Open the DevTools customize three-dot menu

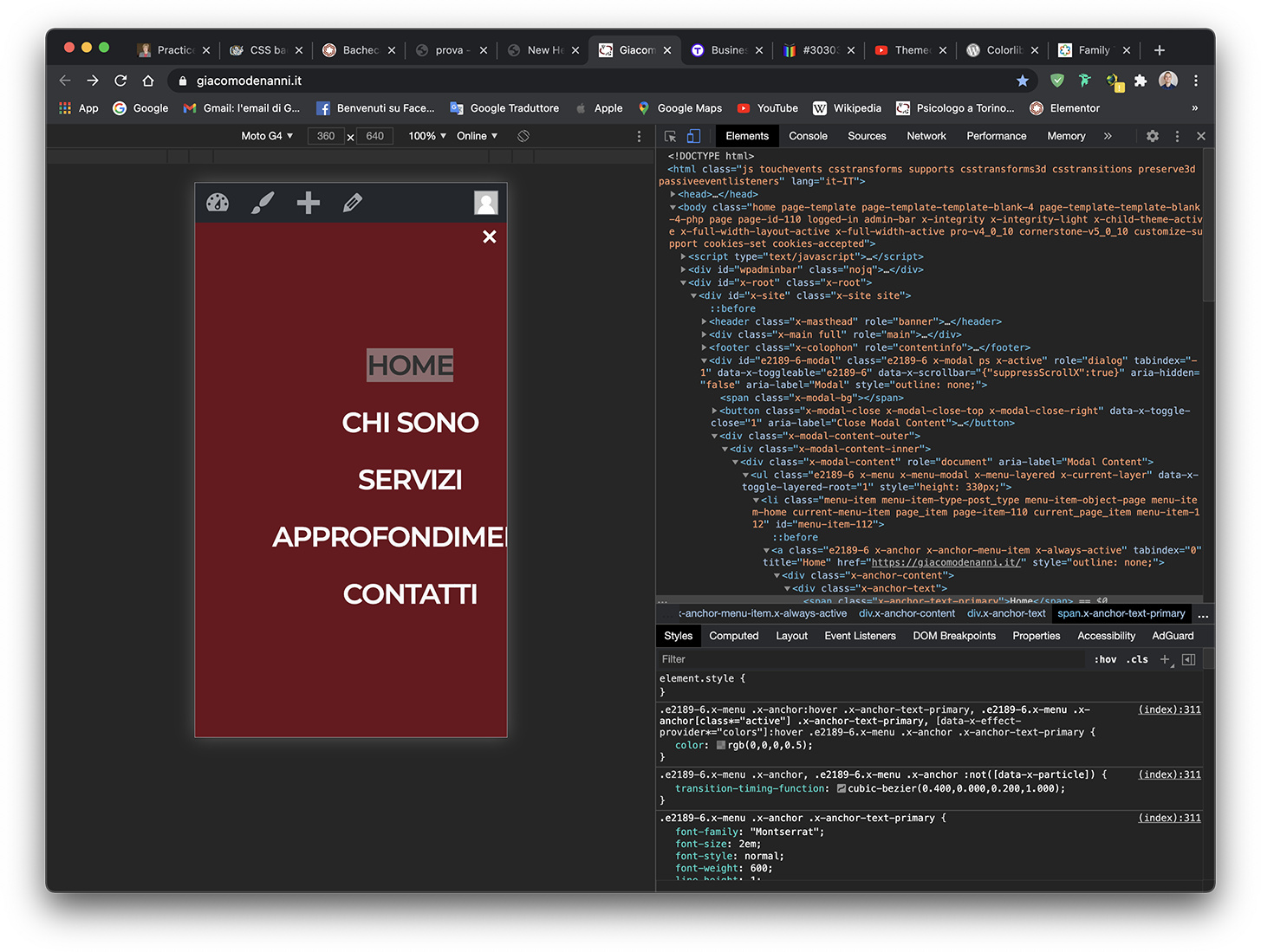(x=1177, y=136)
